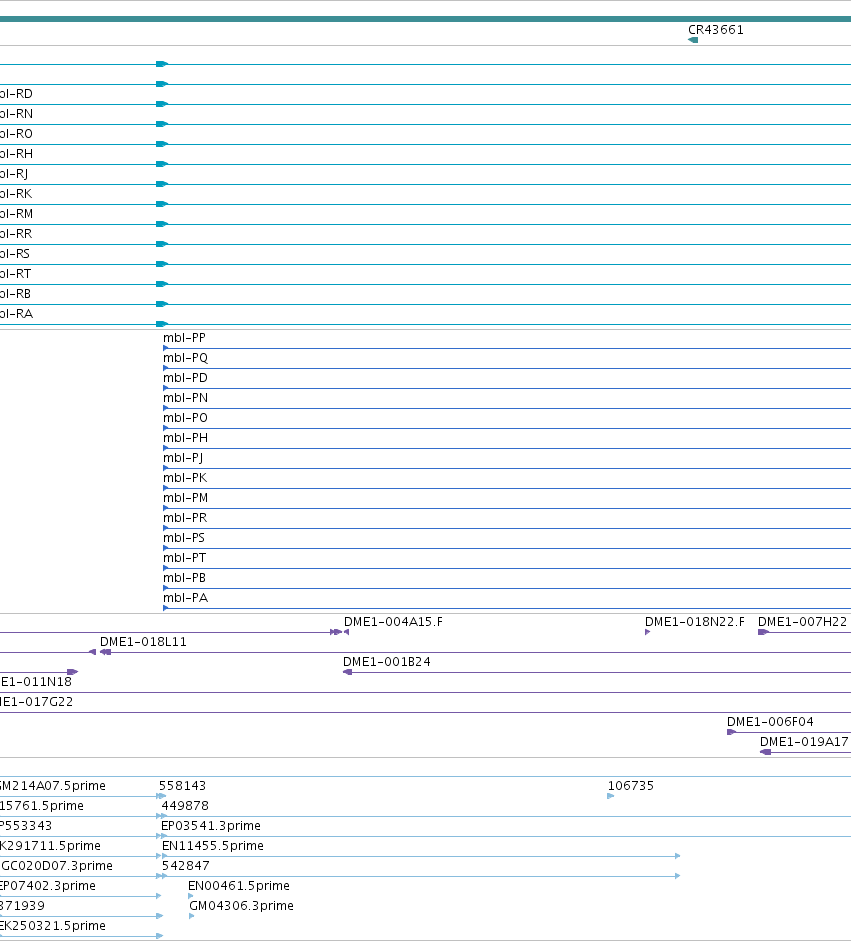Select the transcript label ending in RJ

pyautogui.click(x=14, y=174)
